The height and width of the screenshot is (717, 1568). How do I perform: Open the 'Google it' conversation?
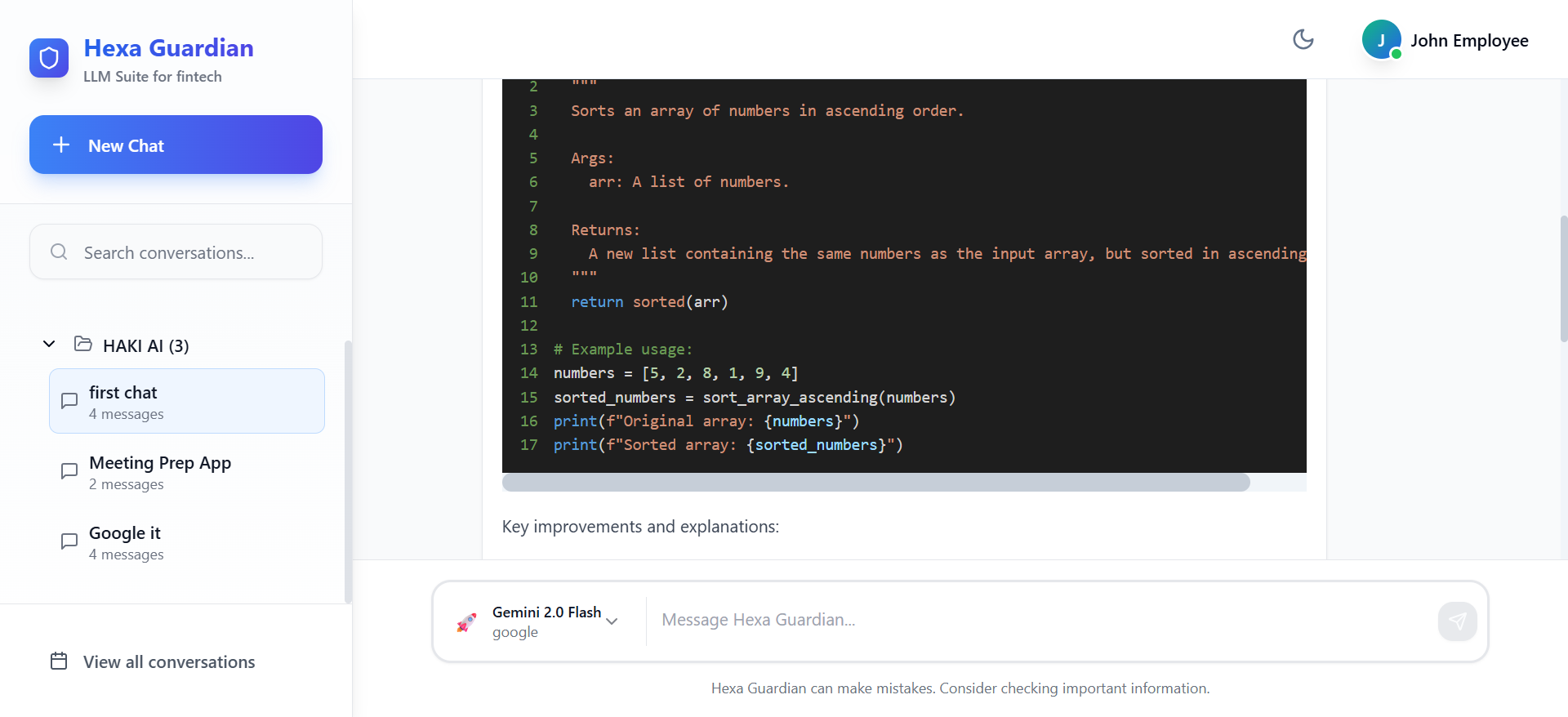[x=187, y=542]
